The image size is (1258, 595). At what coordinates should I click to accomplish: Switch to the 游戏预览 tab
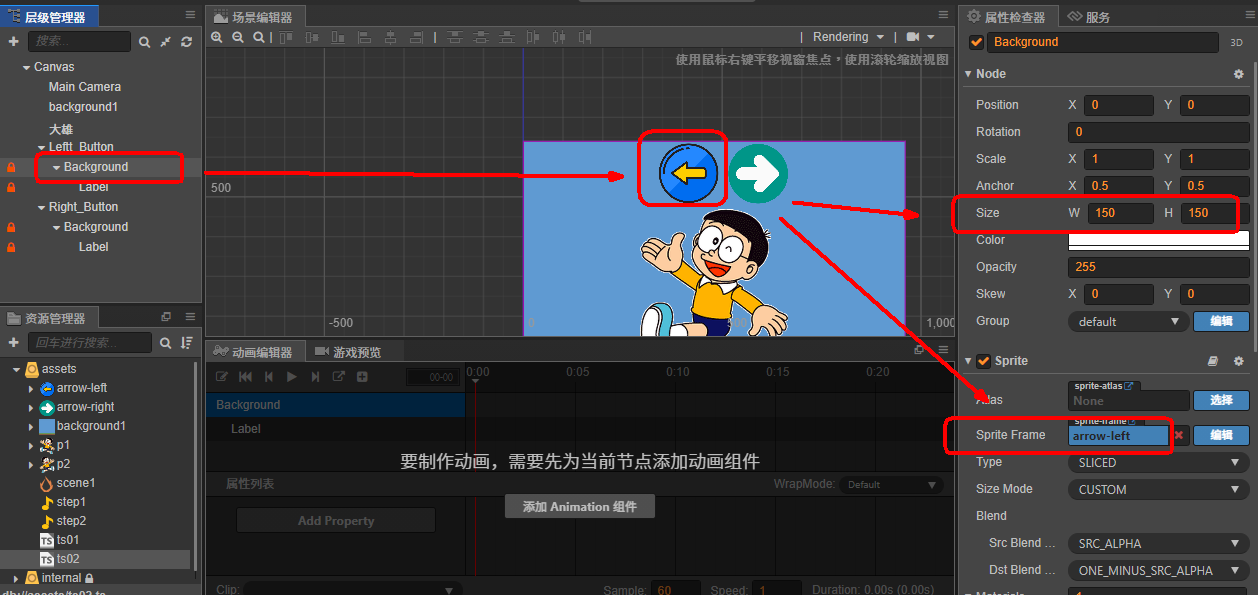coord(346,352)
